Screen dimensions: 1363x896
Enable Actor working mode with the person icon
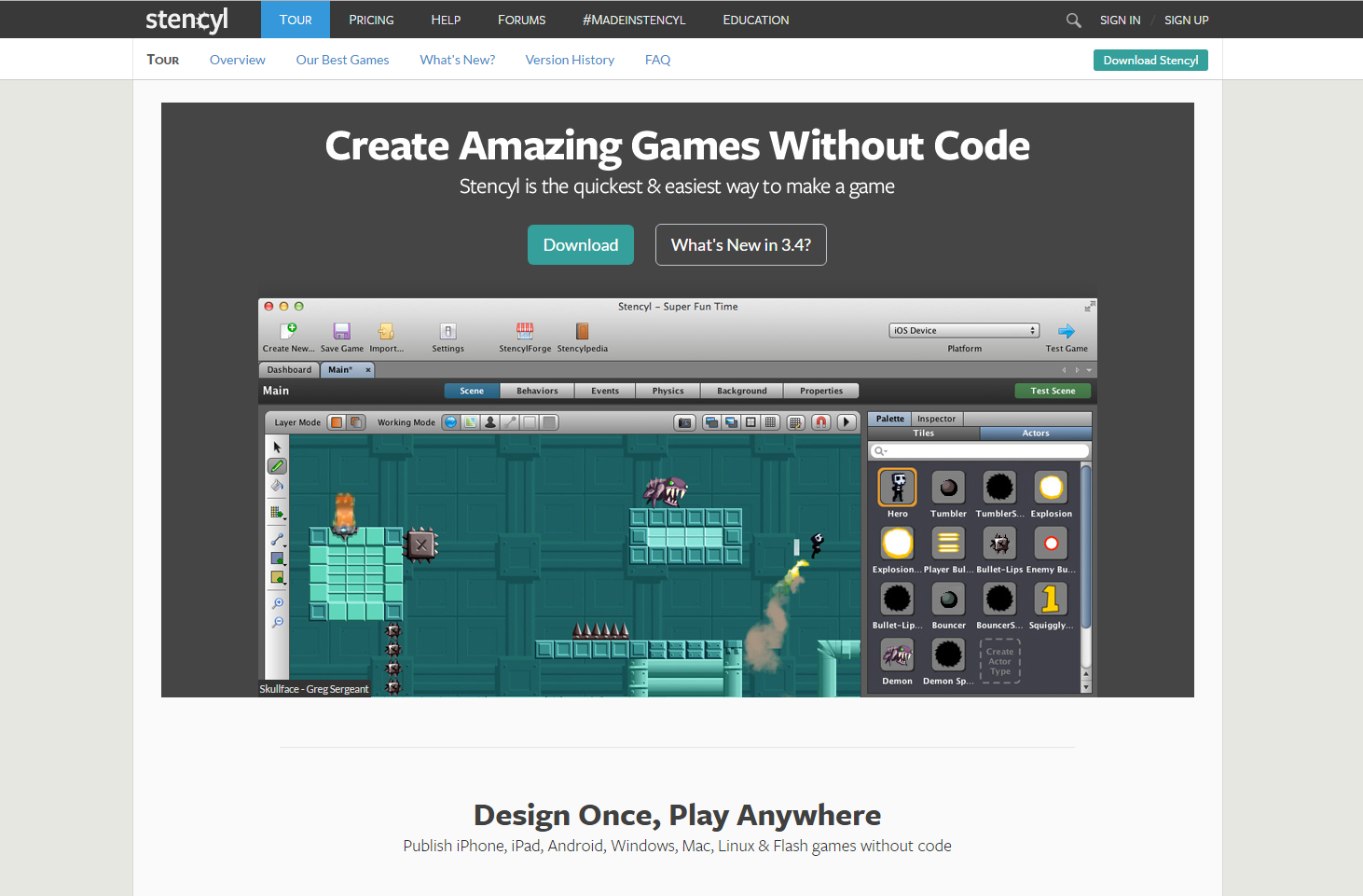click(x=489, y=422)
